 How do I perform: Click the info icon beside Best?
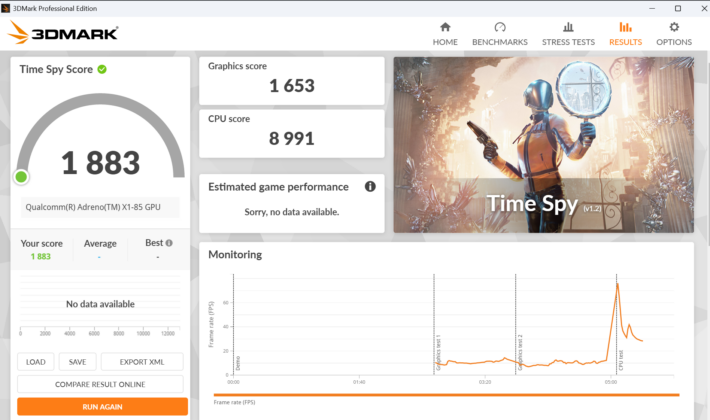point(169,243)
